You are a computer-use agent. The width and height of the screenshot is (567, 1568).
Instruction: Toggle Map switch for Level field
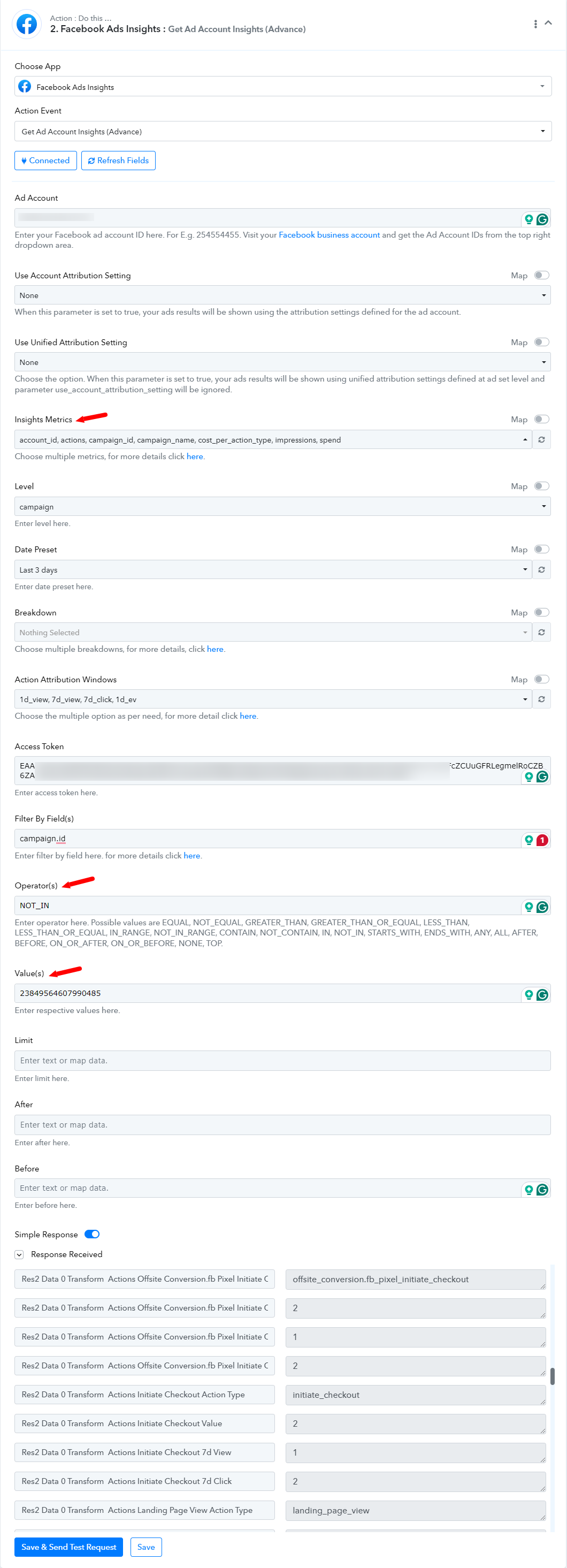point(541,486)
